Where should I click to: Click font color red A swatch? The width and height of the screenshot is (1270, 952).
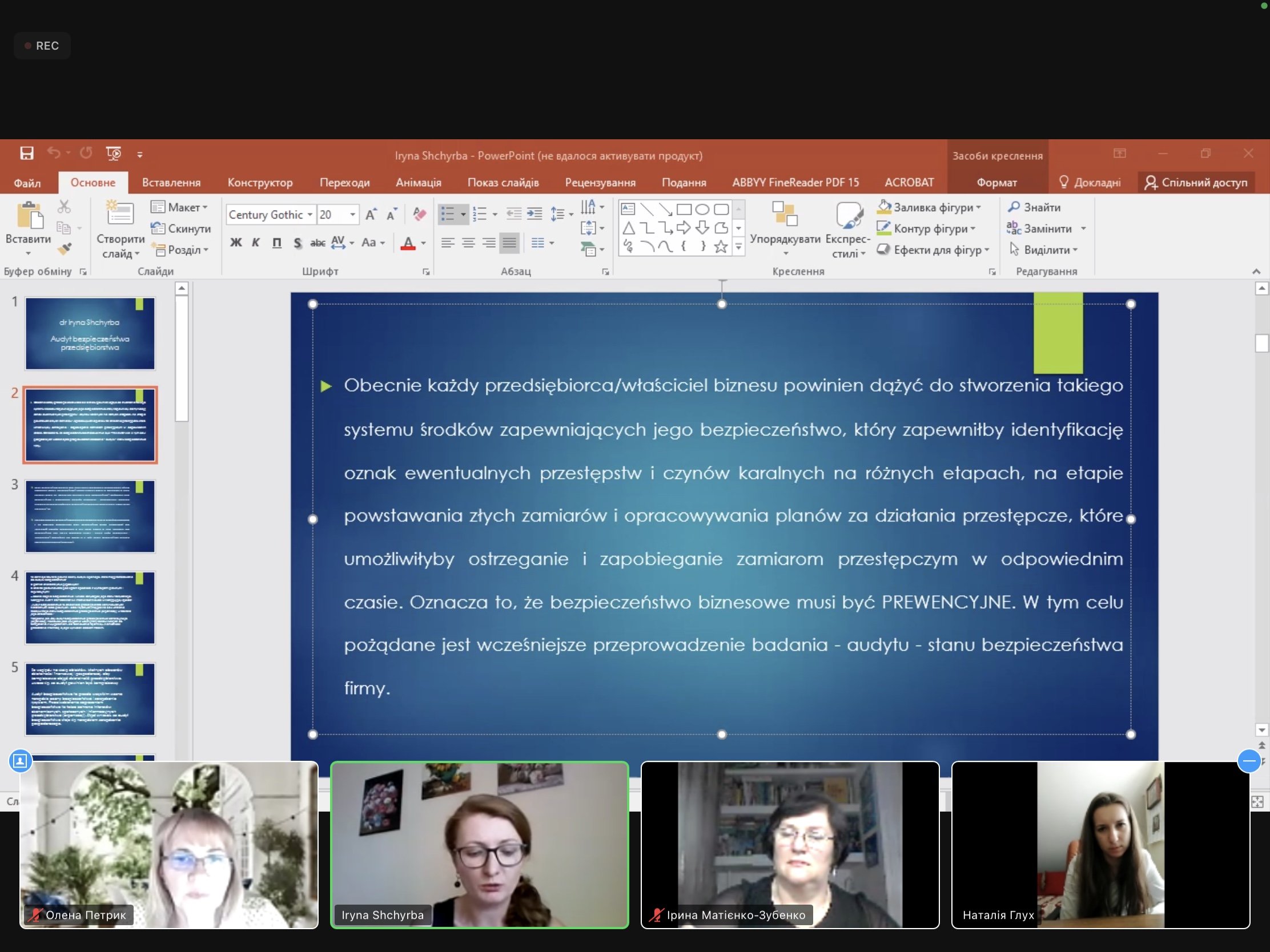coord(408,243)
